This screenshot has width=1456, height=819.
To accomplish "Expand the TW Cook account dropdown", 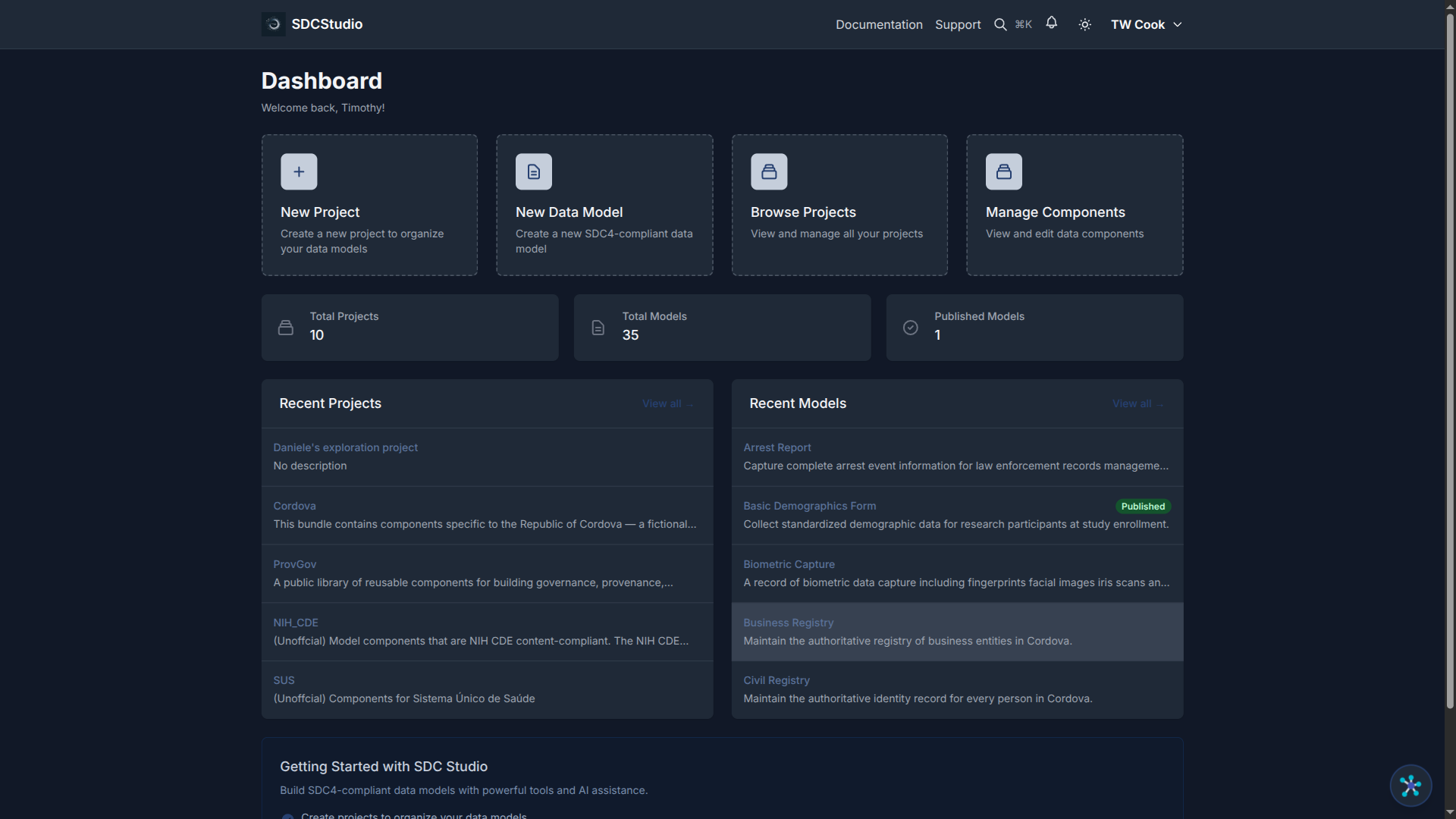I will 1146,24.
